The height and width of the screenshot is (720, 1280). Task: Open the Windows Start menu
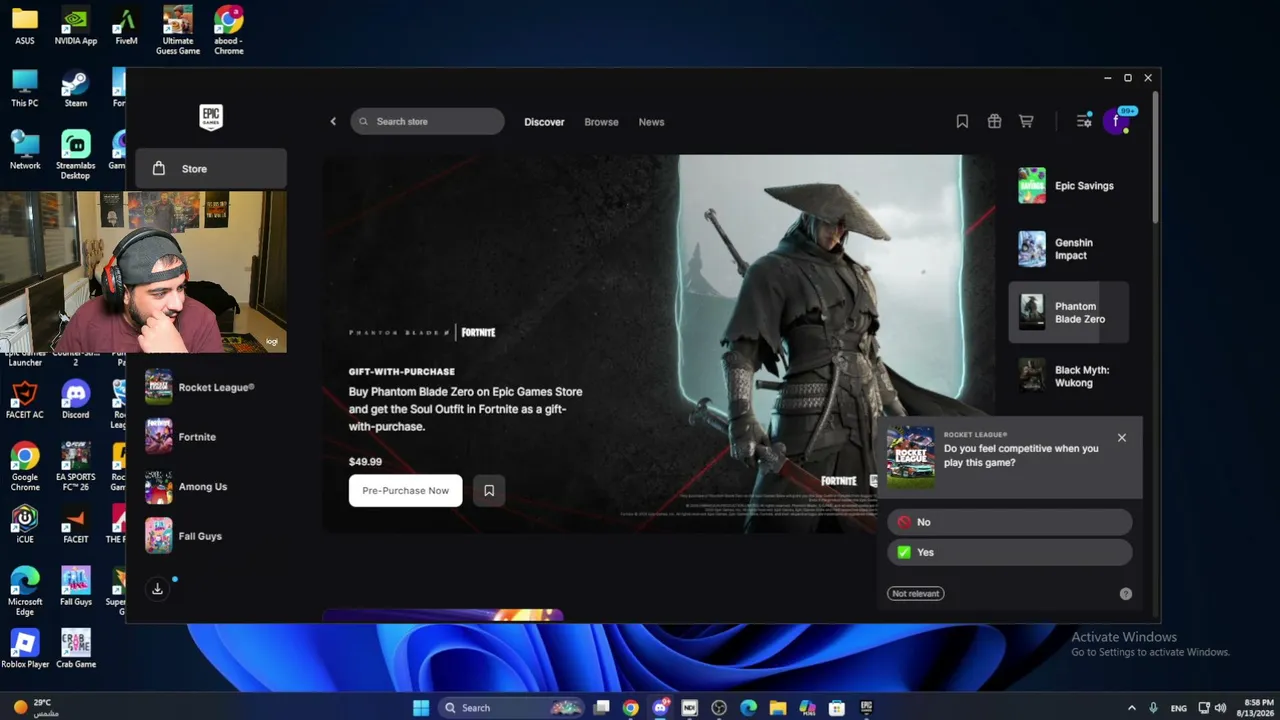point(421,708)
